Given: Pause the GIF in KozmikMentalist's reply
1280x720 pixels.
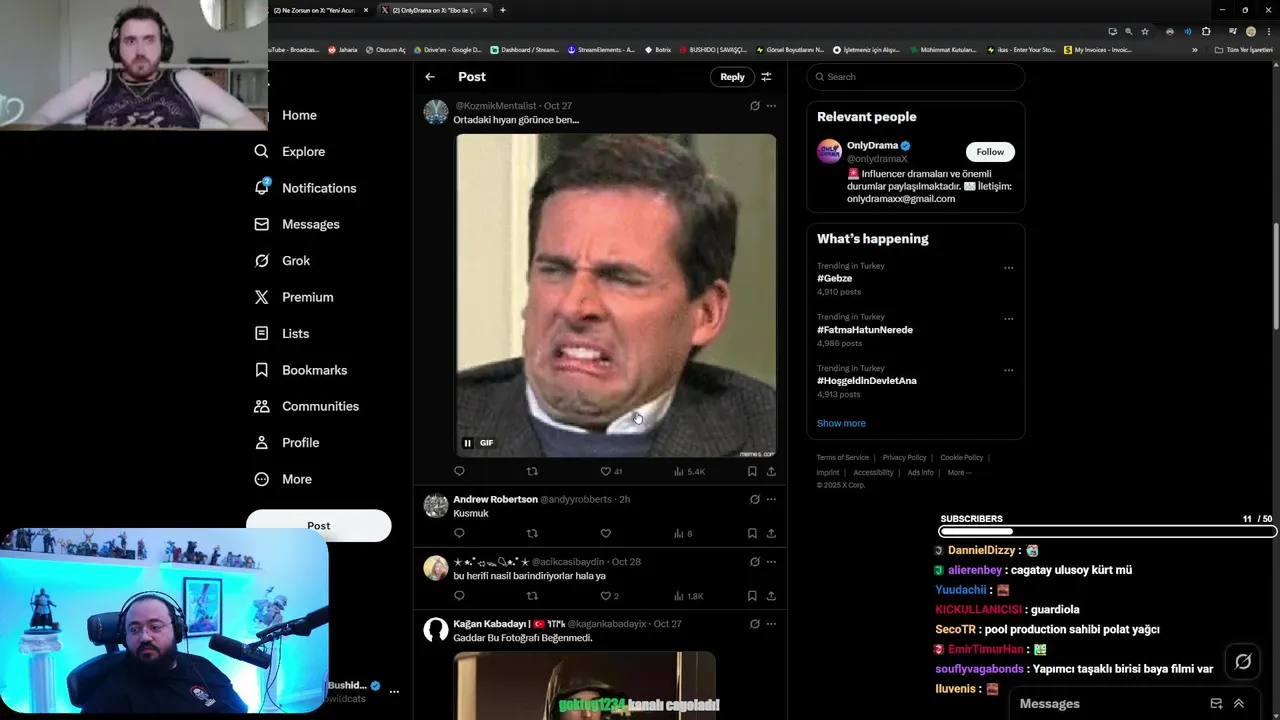Looking at the screenshot, I should tap(467, 443).
